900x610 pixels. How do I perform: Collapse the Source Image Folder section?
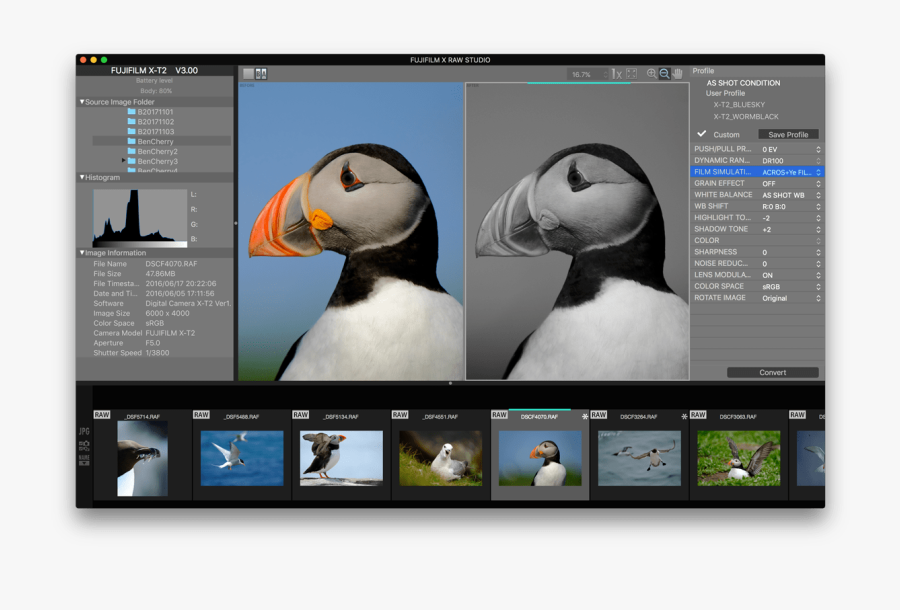tap(82, 102)
